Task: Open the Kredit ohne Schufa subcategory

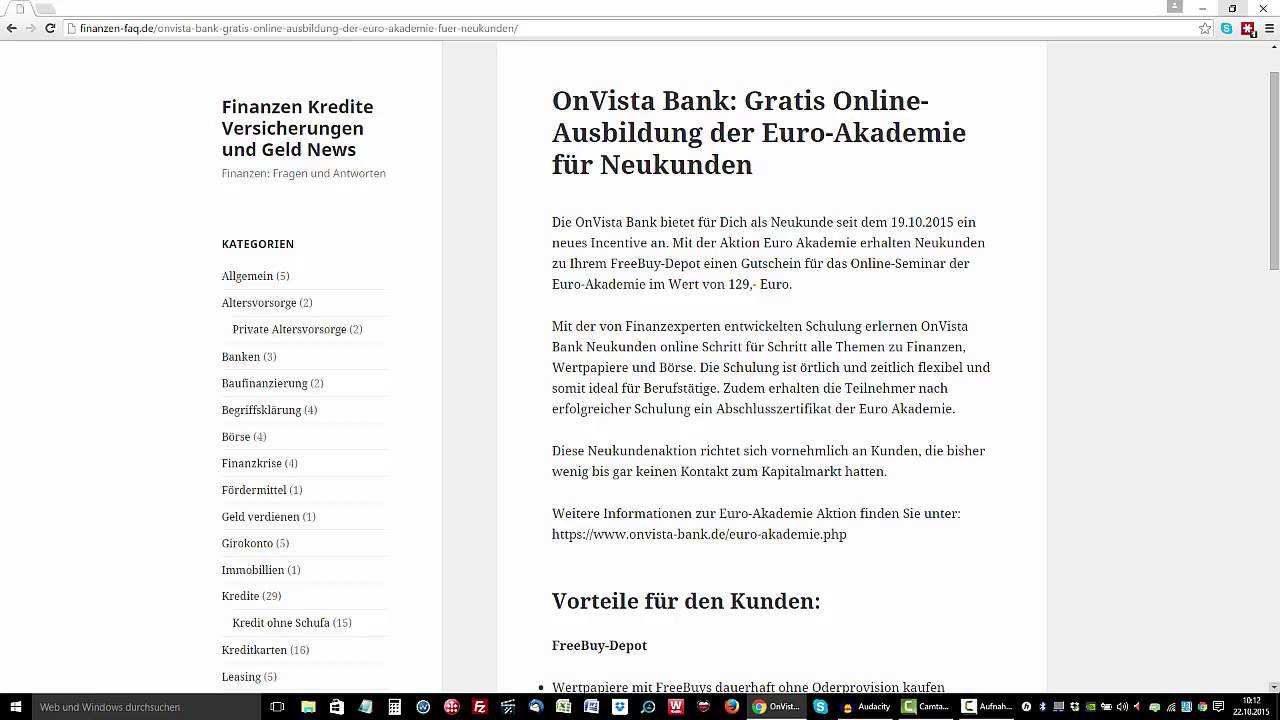Action: pos(281,623)
